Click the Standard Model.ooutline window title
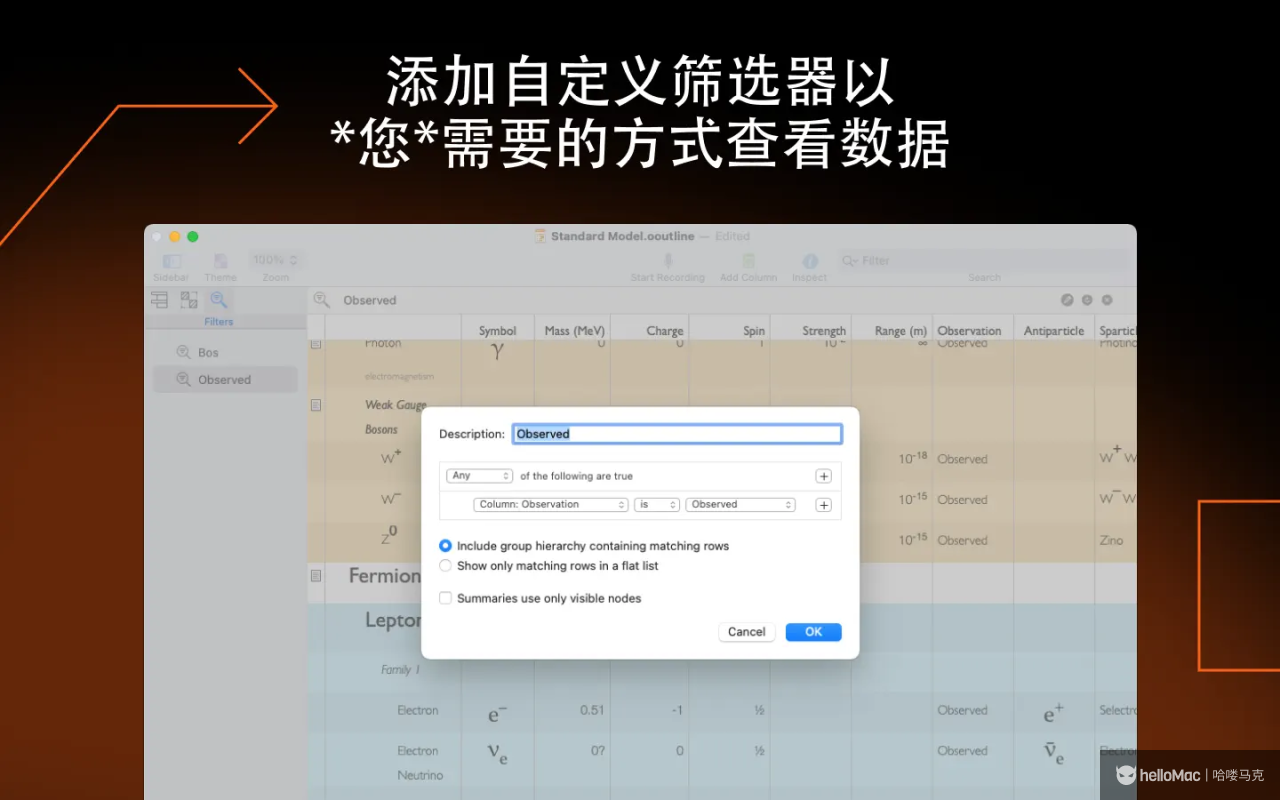 tap(622, 236)
